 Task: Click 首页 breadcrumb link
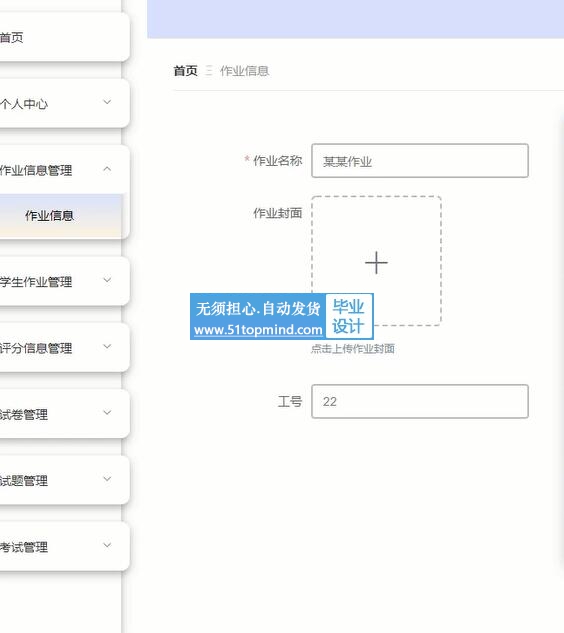coord(186,71)
